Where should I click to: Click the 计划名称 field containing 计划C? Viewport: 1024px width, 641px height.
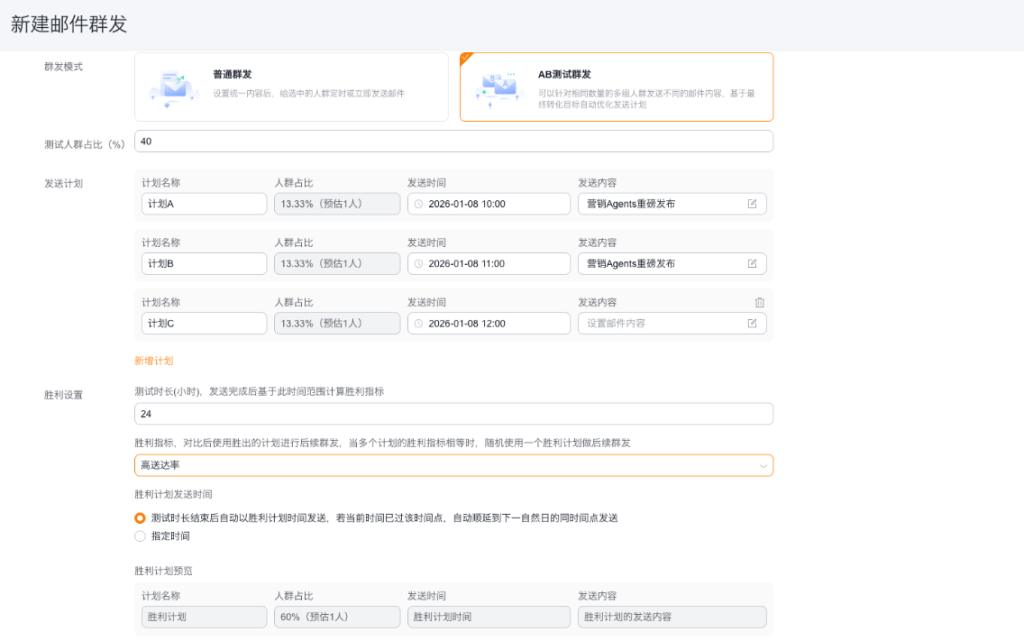coord(204,323)
